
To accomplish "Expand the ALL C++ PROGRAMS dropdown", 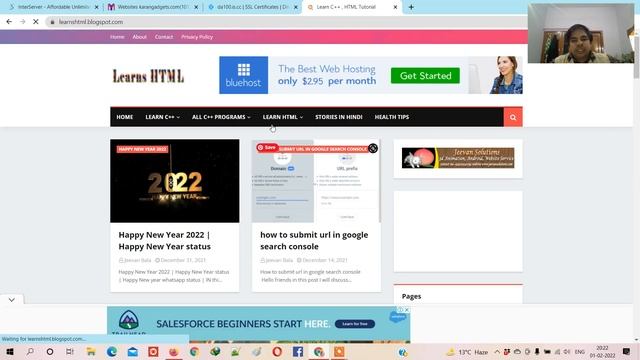I will coord(221,117).
